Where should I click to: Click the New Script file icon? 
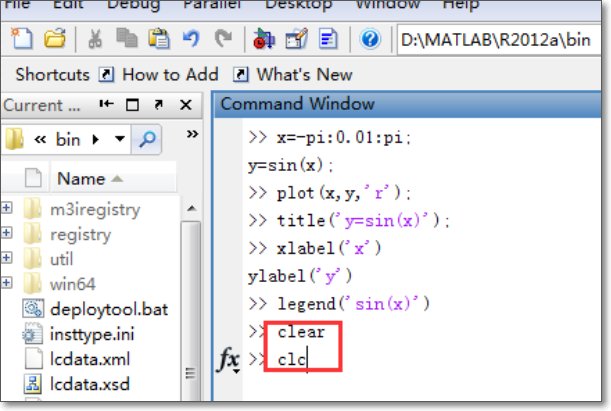23,40
